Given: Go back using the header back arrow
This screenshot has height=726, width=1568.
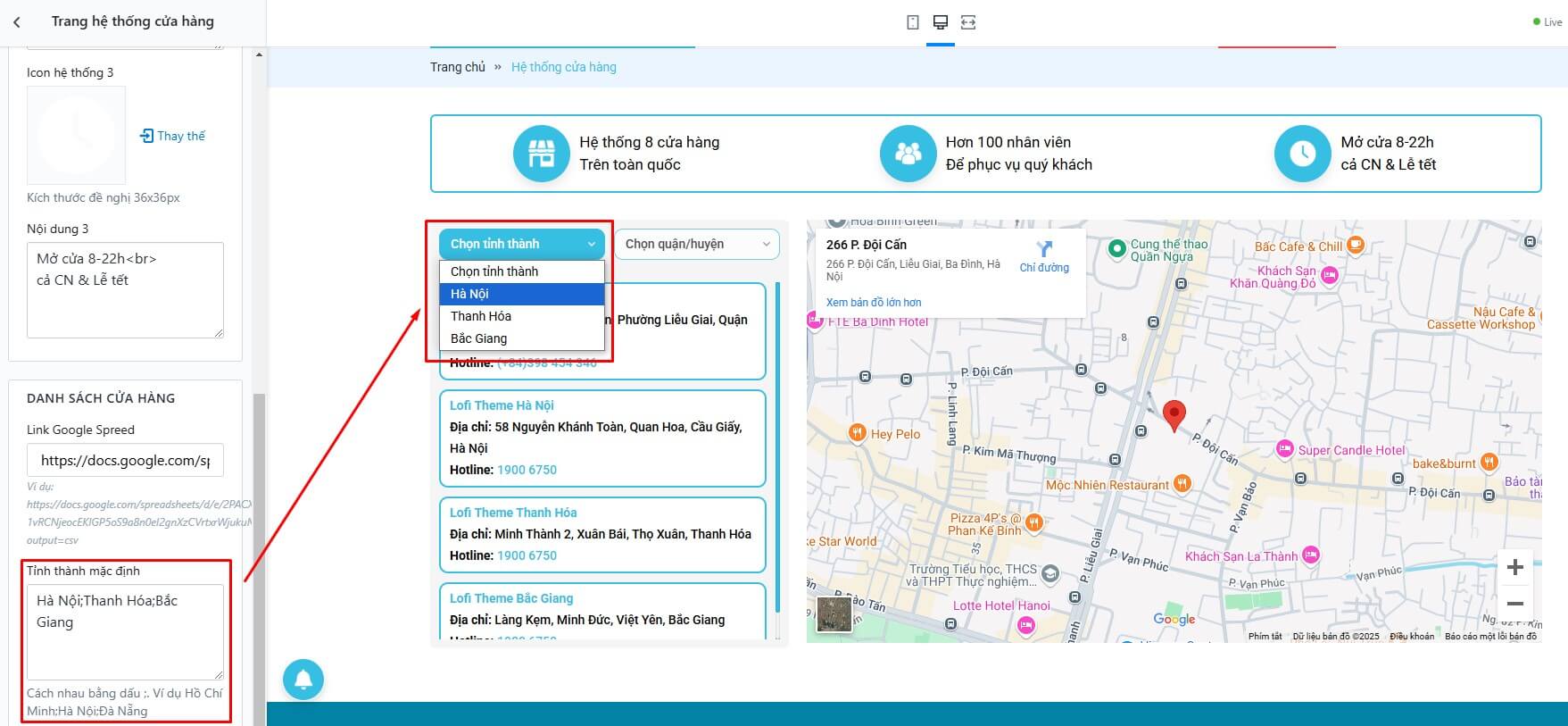Looking at the screenshot, I should click(x=17, y=22).
